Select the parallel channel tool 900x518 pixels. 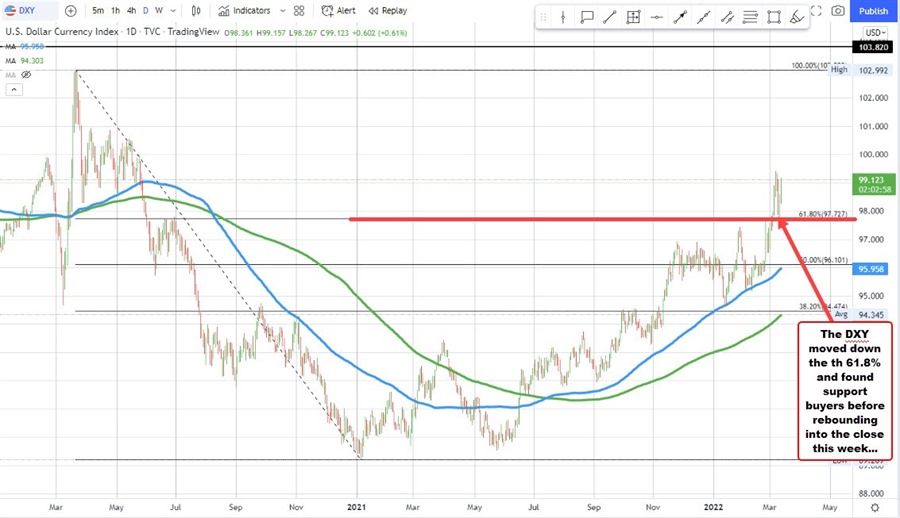point(727,17)
